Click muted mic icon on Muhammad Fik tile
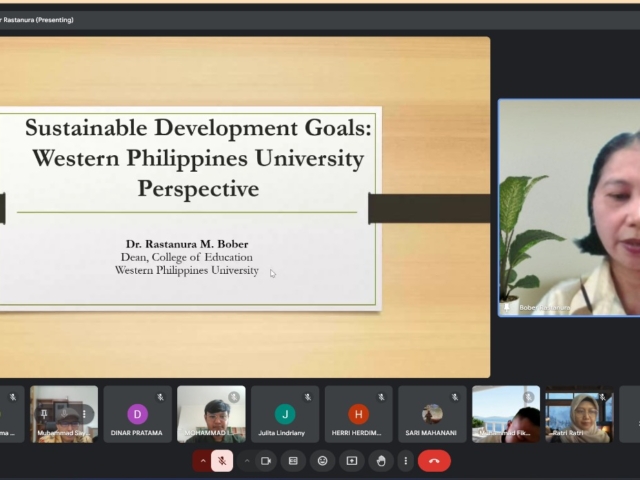The height and width of the screenshot is (480, 640). 528,397
